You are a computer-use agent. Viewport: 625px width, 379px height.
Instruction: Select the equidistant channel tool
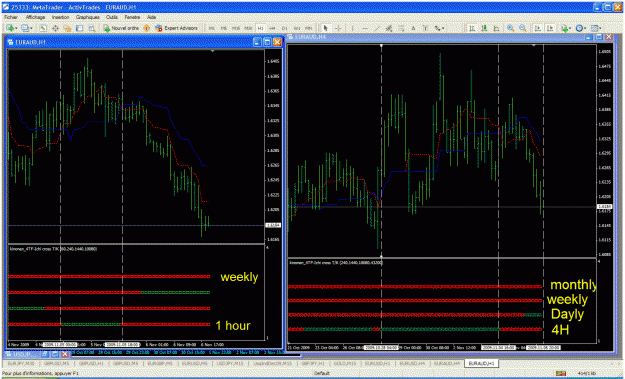(x=389, y=28)
